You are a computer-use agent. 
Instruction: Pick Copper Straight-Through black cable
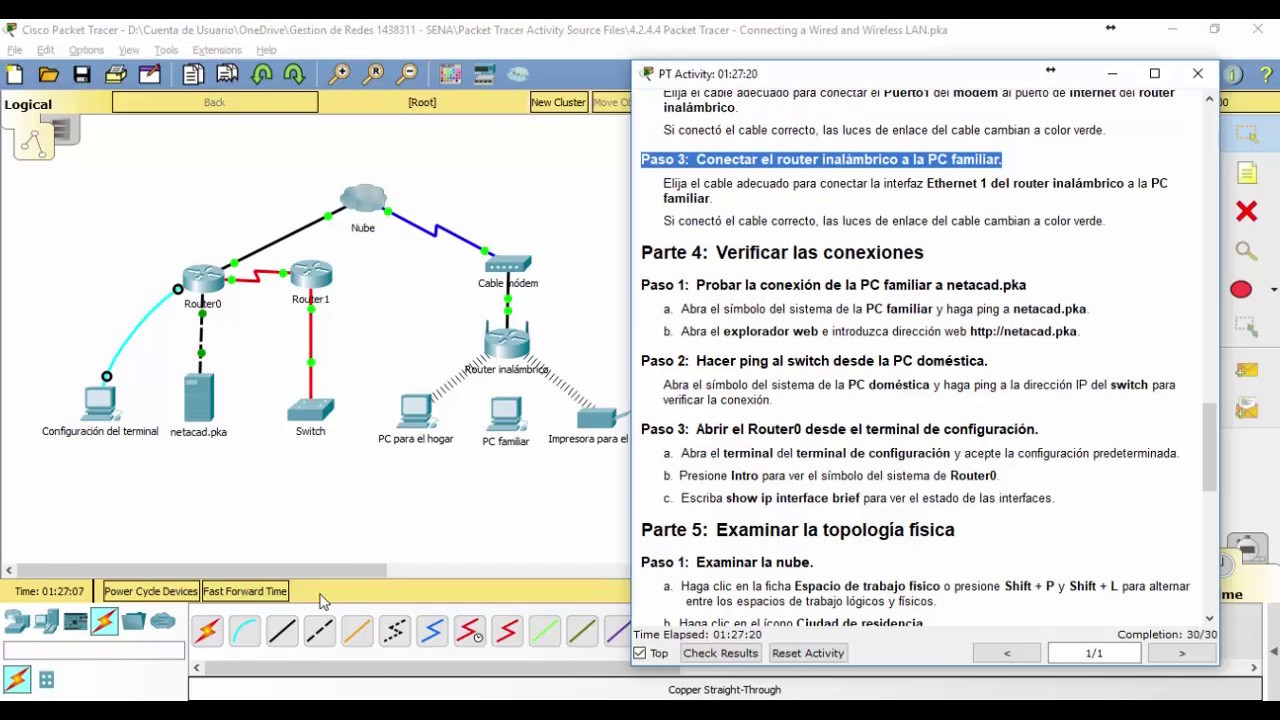click(x=282, y=631)
